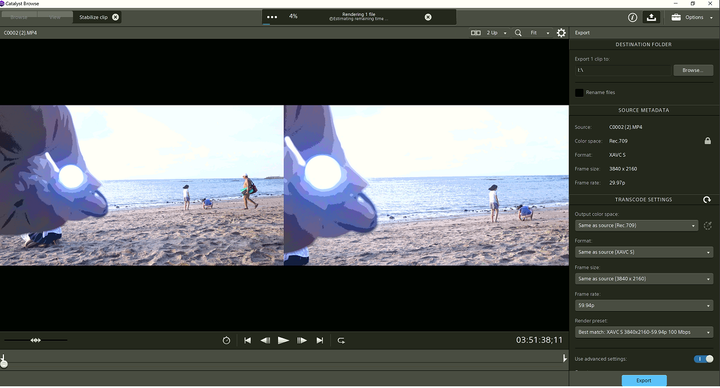This screenshot has width=720, height=388.
Task: Click the right stabilized video preview
Action: pyautogui.click(x=427, y=186)
